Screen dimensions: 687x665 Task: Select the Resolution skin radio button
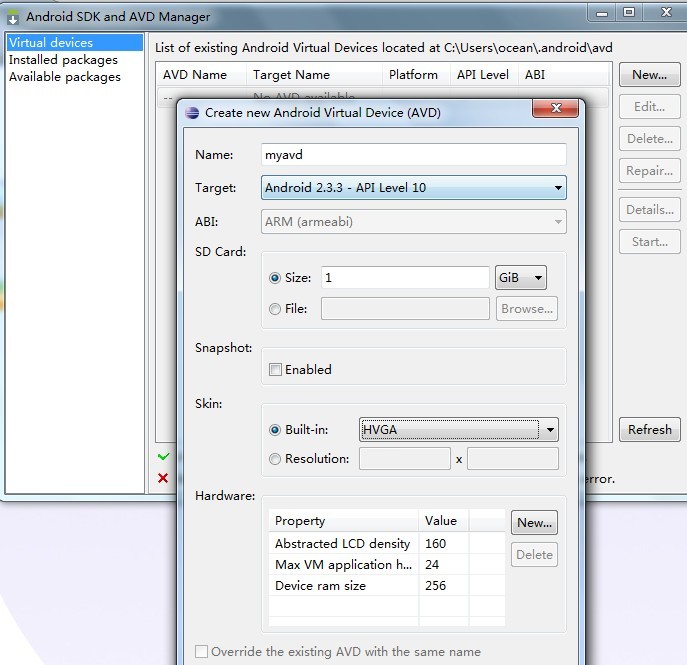pyautogui.click(x=275, y=459)
